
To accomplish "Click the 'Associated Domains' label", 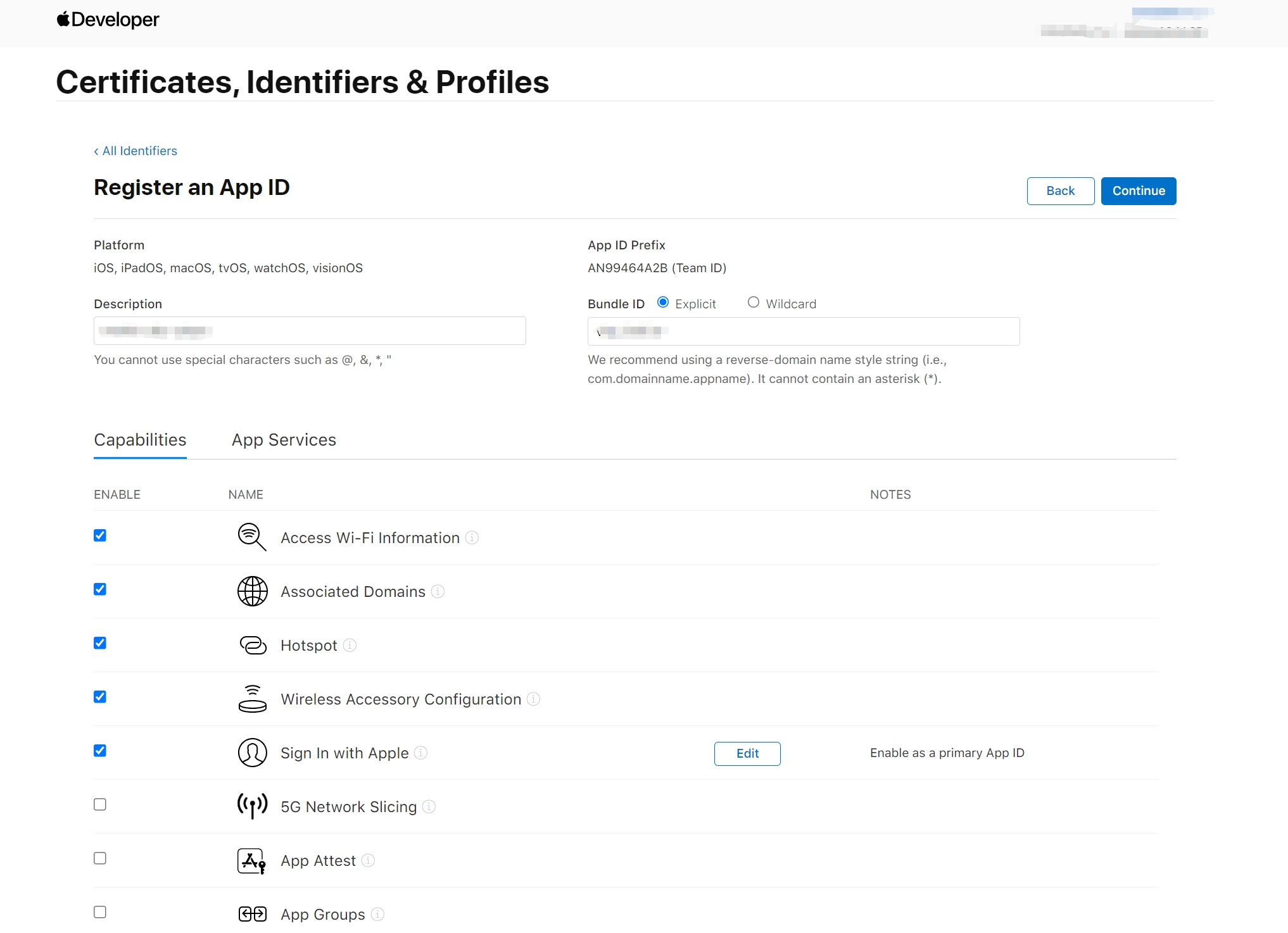I will point(353,592).
